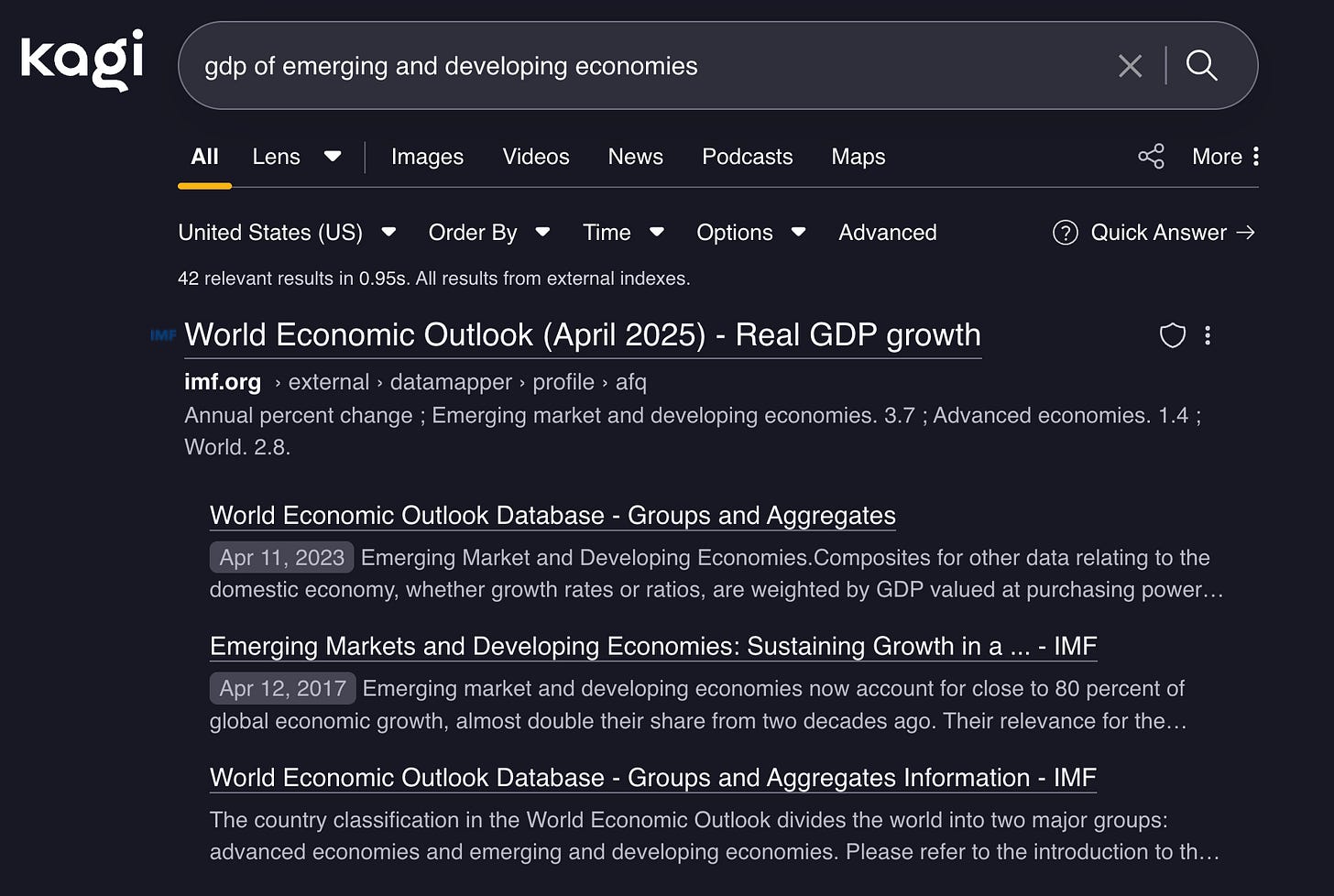1334x896 pixels.
Task: Click the Kagi logo
Action: click(x=82, y=60)
